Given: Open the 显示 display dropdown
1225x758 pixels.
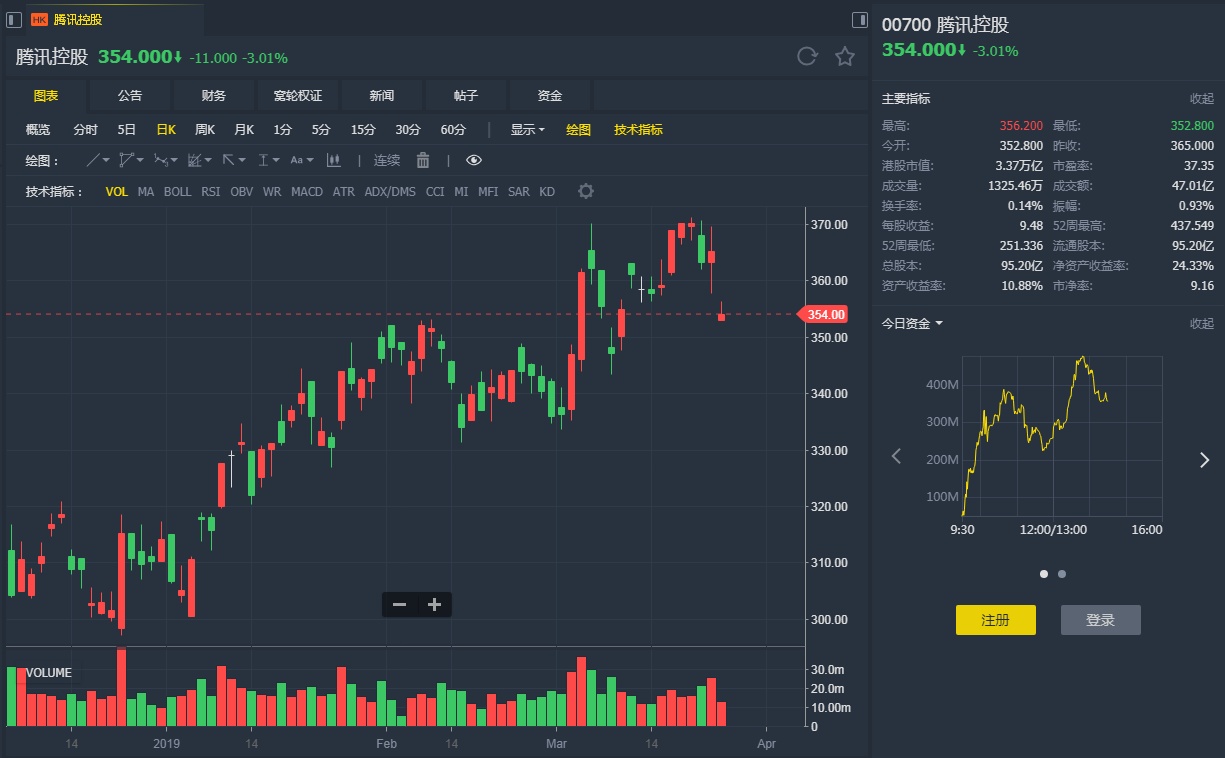Looking at the screenshot, I should click(527, 129).
